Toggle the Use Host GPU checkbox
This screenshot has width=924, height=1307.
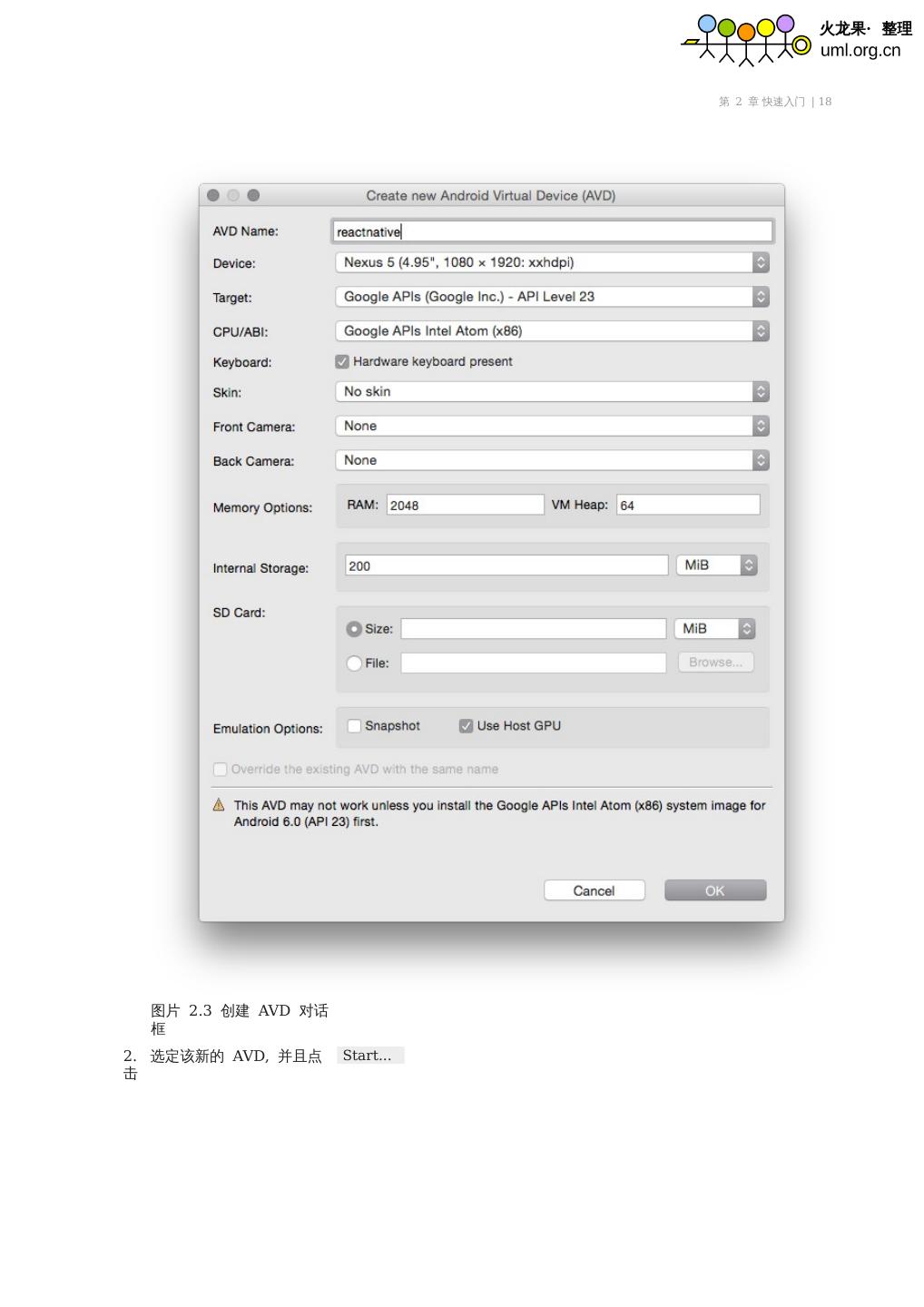pyautogui.click(x=466, y=725)
